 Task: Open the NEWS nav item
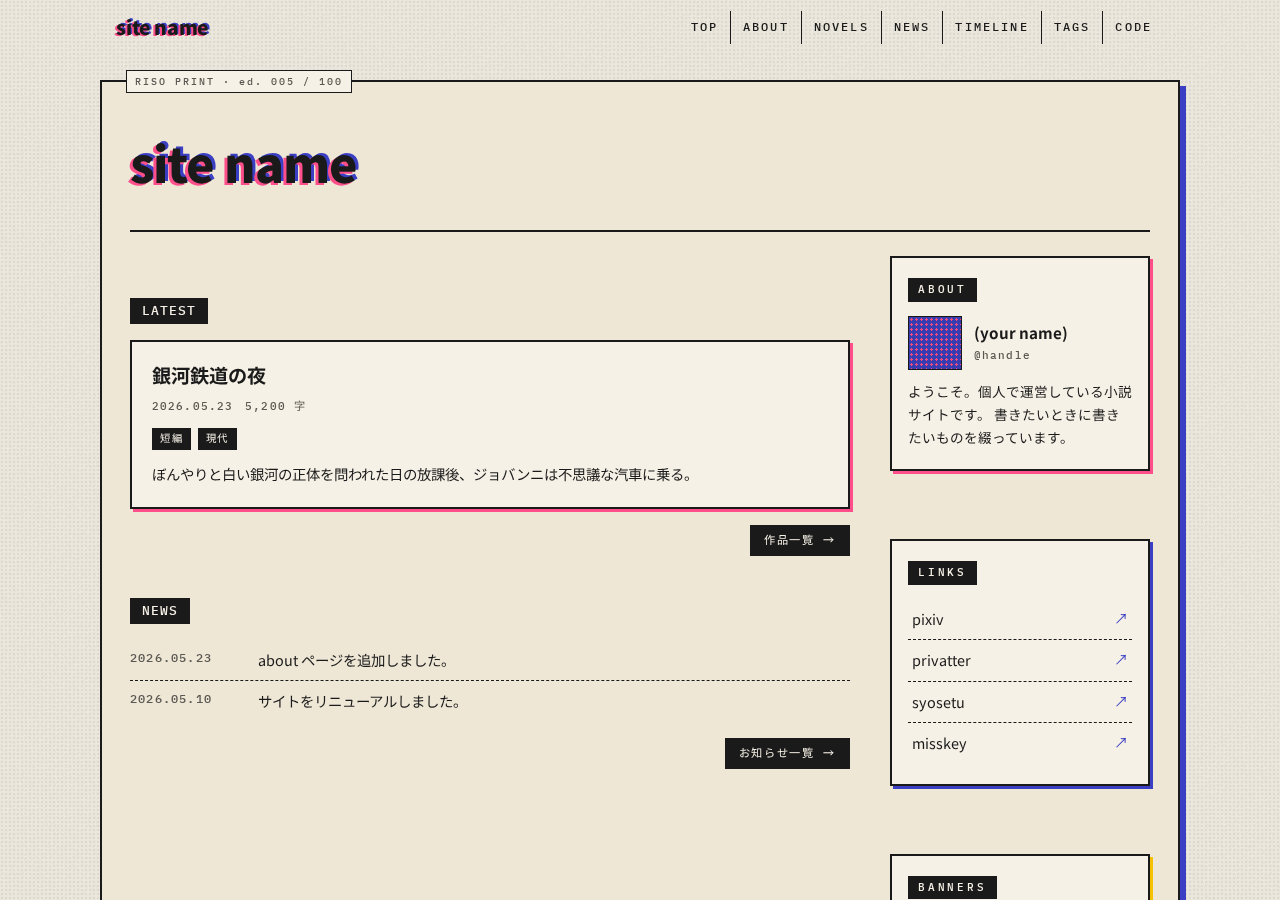[912, 27]
